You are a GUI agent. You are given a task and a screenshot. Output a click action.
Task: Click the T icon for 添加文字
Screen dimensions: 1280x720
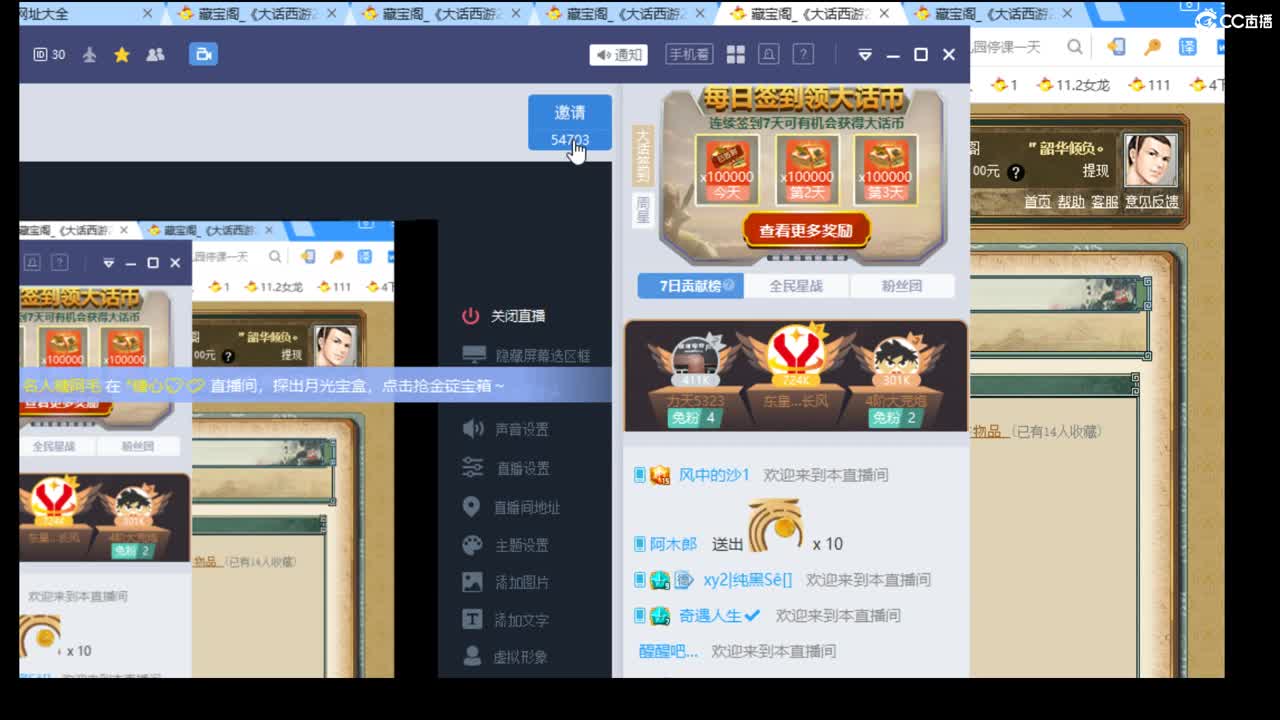point(472,620)
